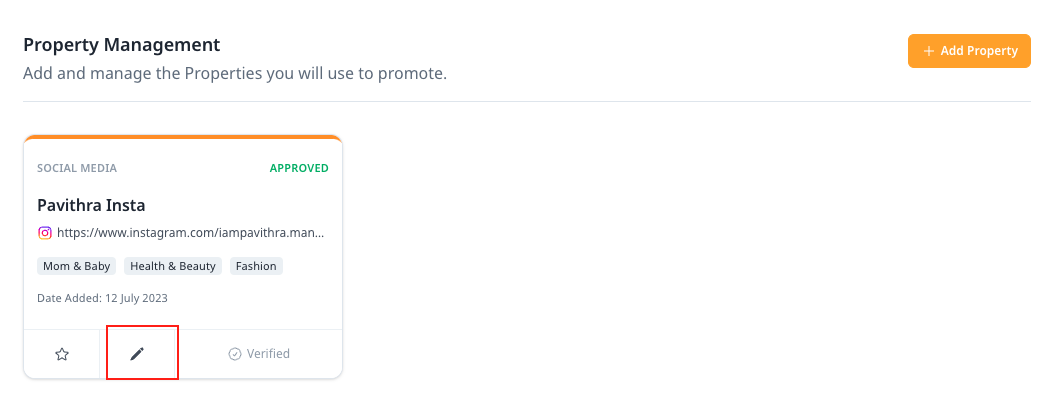This screenshot has width=1046, height=412.
Task: Open the instagram.com/iampavithra profile link
Action: [191, 233]
